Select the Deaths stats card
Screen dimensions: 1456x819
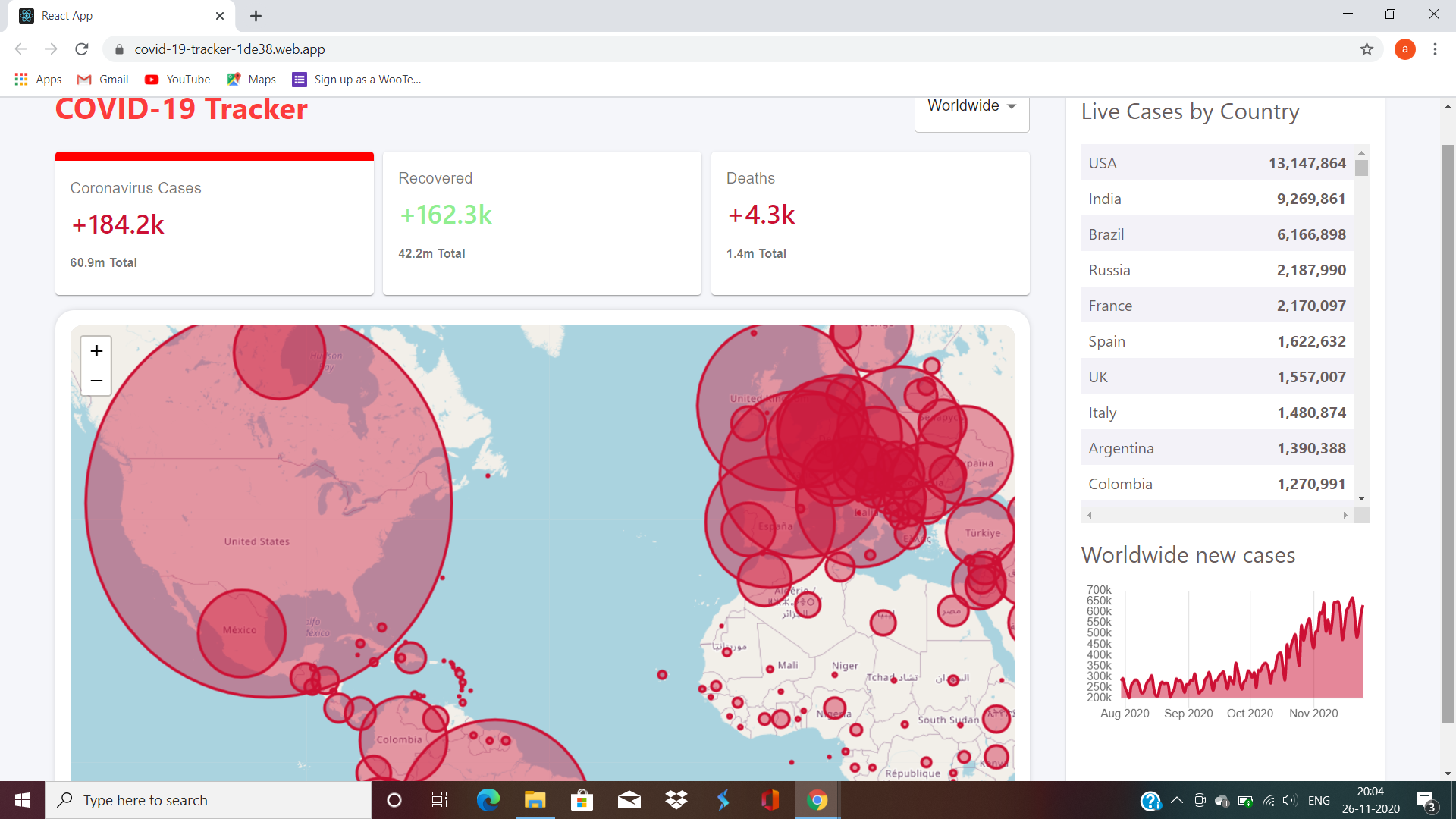click(870, 224)
